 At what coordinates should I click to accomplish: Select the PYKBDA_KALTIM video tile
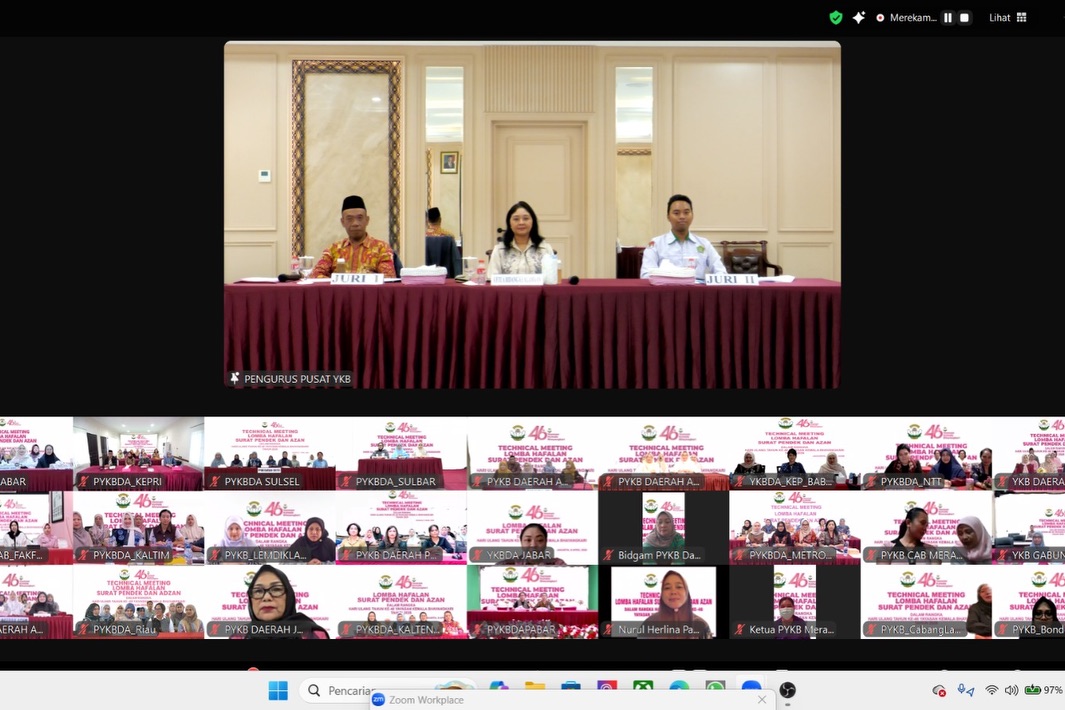pos(138,526)
